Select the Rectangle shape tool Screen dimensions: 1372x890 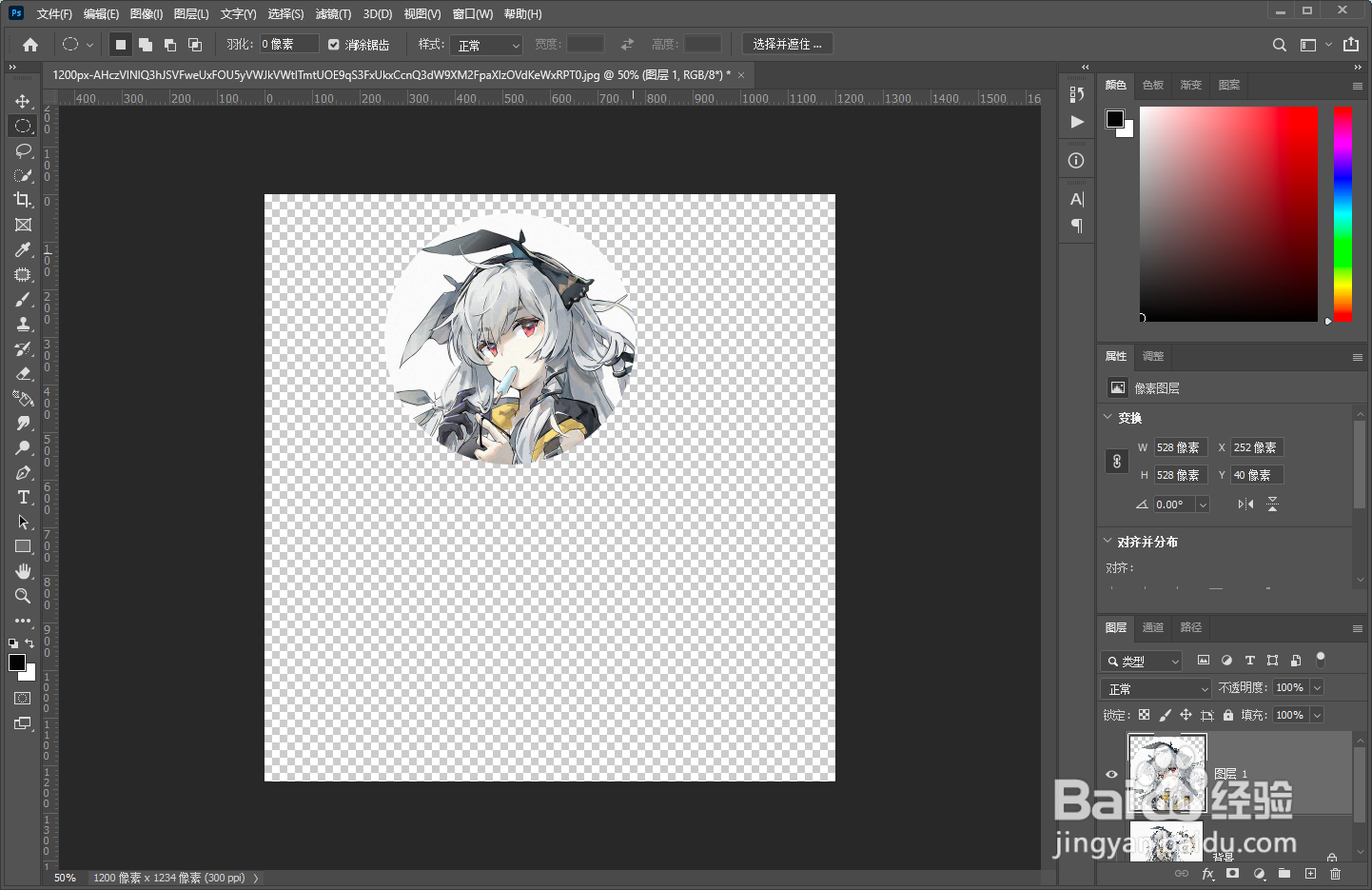tap(23, 546)
